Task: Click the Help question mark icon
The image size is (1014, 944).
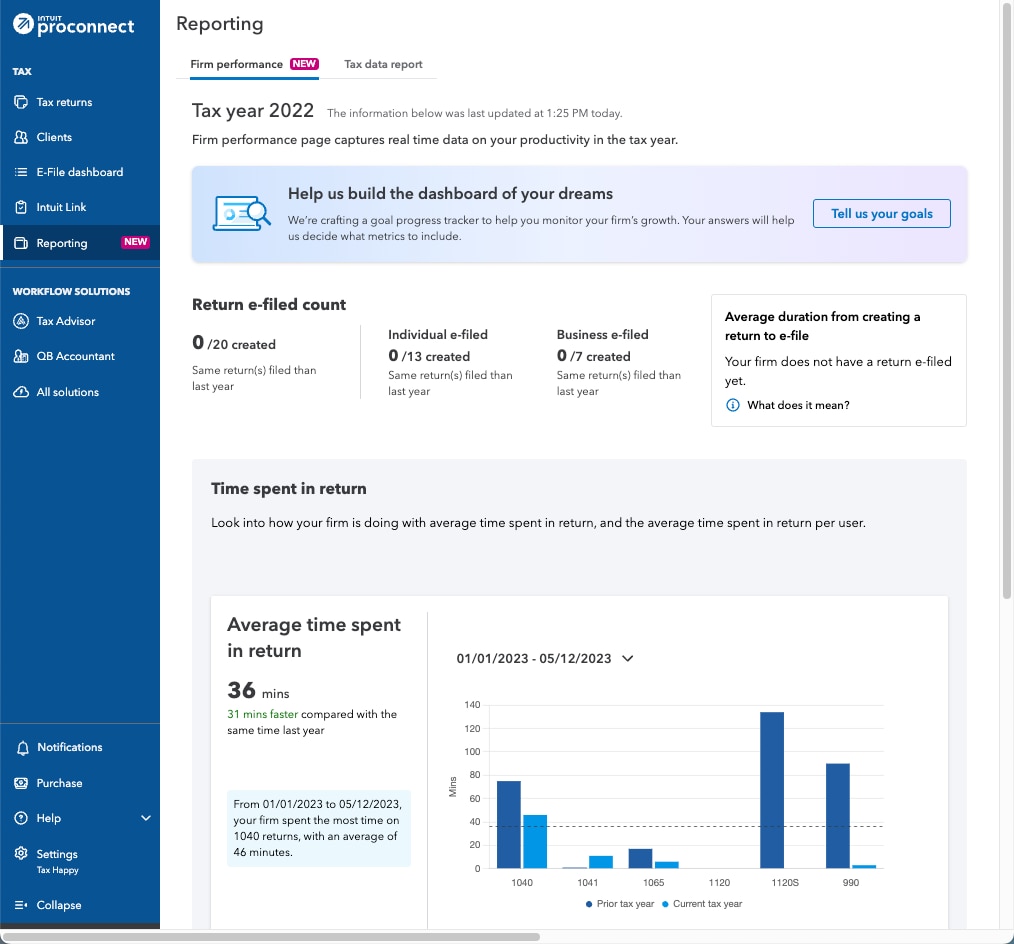Action: tap(21, 818)
